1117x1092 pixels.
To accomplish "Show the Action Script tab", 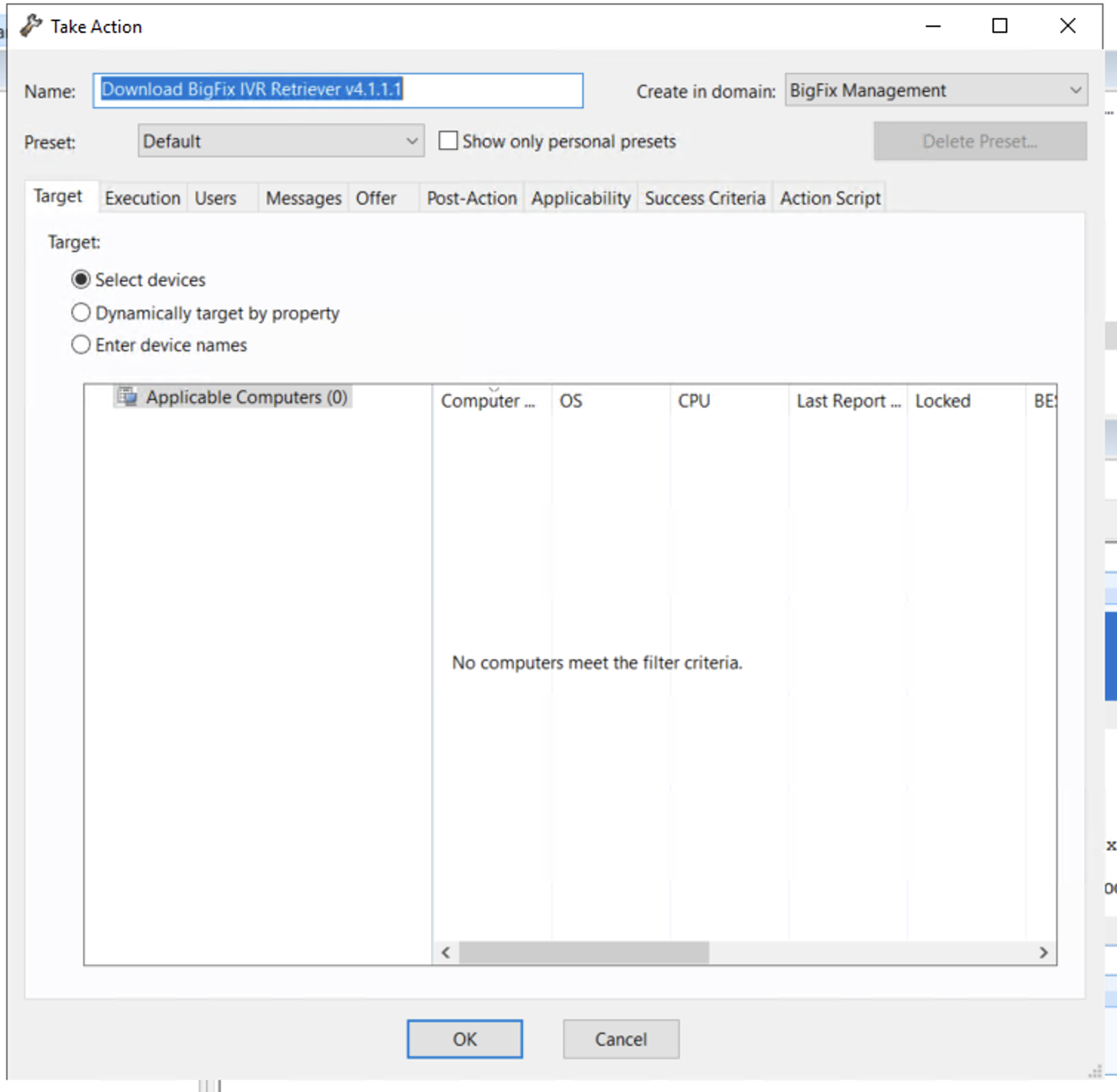I will 830,198.
